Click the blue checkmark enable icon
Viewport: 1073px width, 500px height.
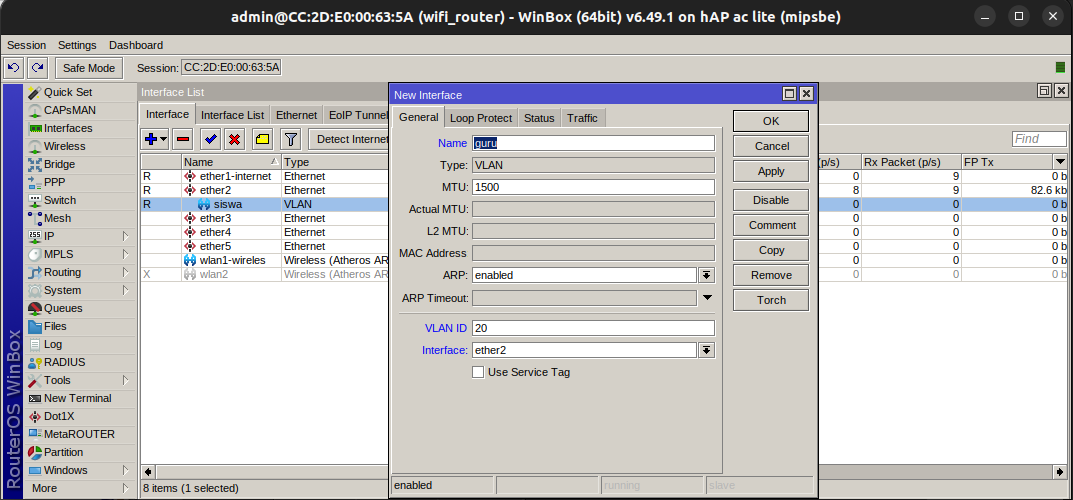[211, 139]
